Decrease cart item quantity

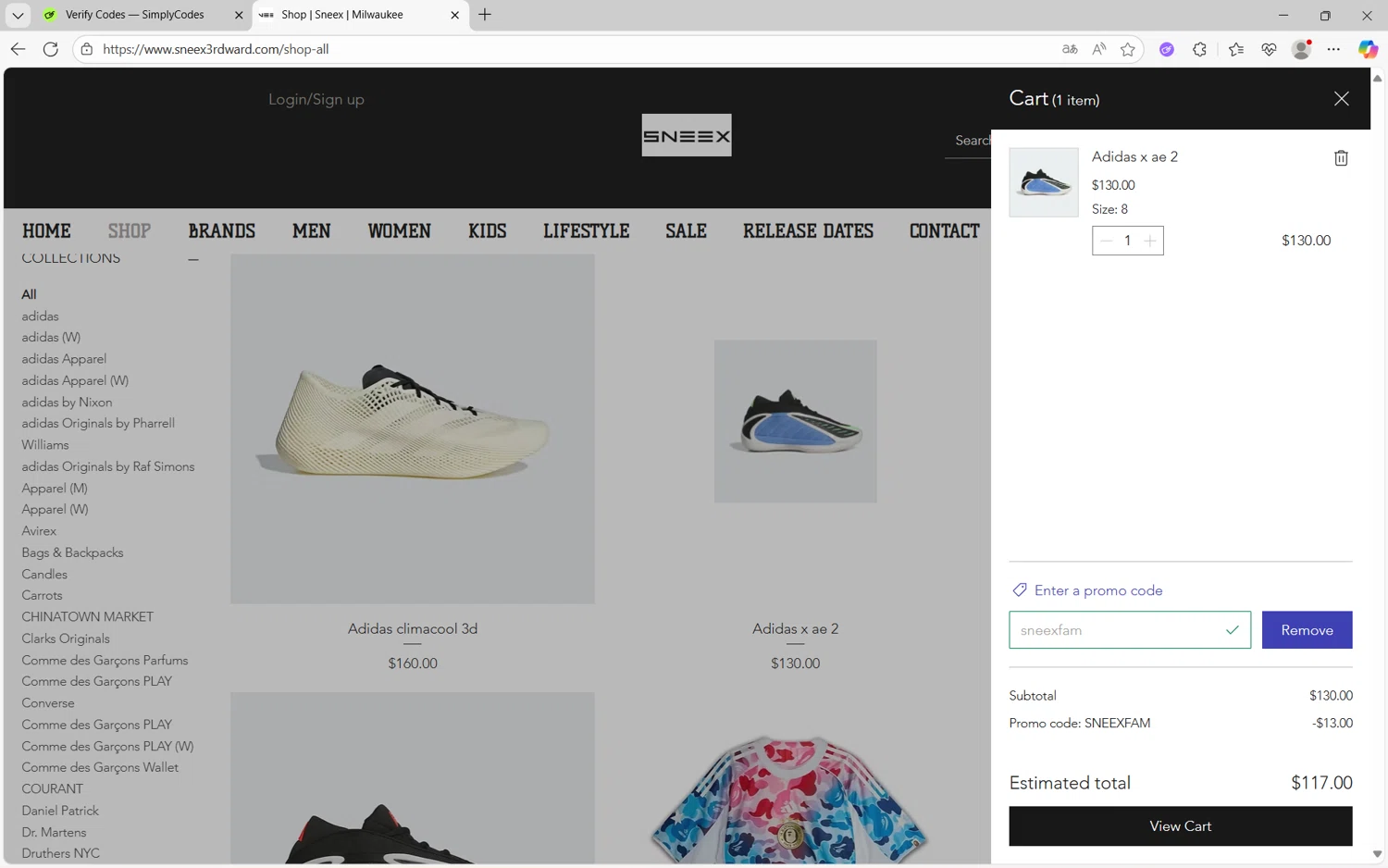1106,241
